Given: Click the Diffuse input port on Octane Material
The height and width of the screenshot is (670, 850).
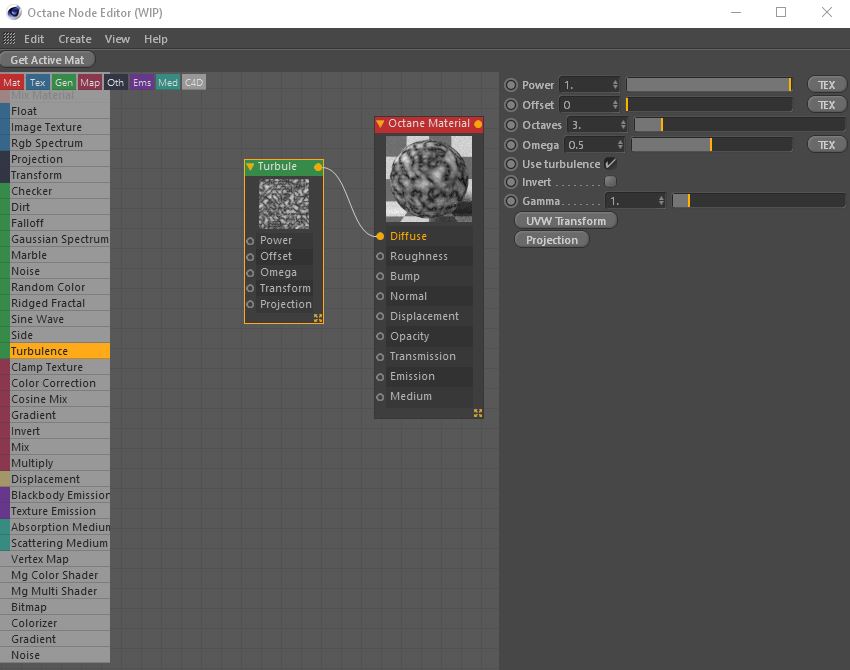Looking at the screenshot, I should (381, 236).
